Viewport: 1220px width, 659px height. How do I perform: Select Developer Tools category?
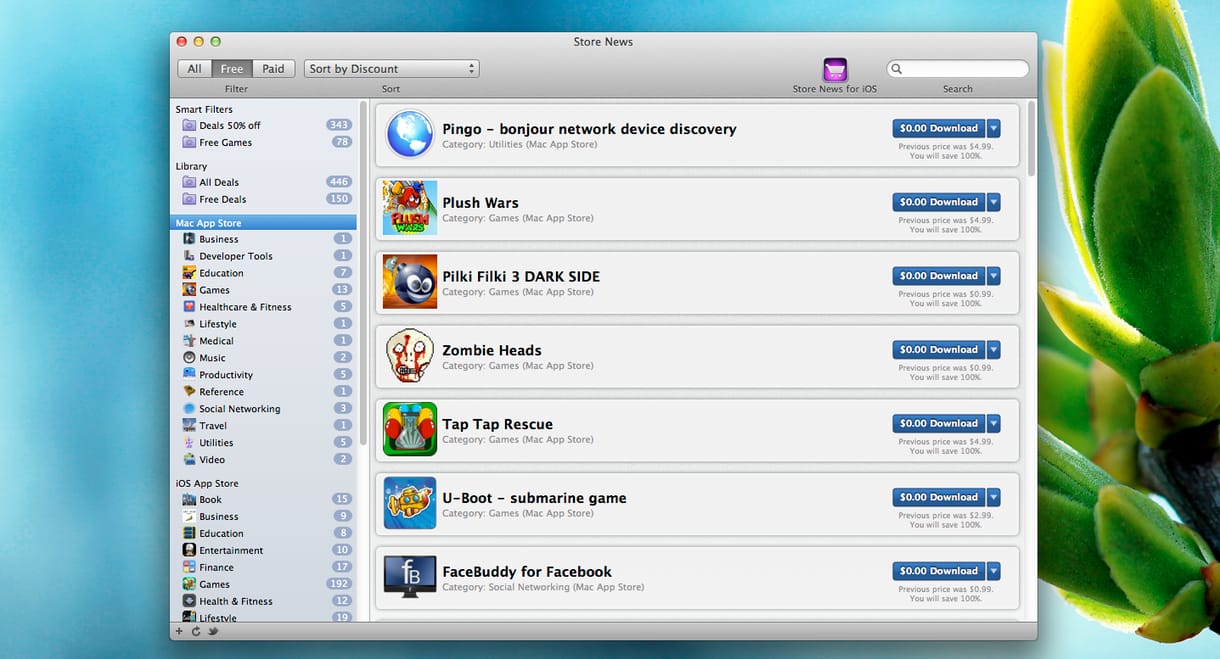262,256
